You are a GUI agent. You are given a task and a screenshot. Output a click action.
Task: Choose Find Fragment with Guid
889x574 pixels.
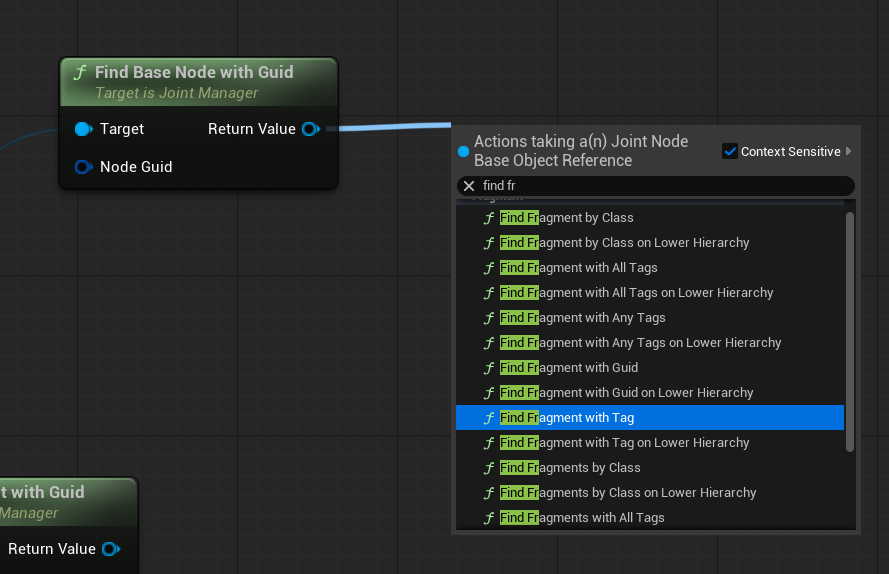[x=569, y=368]
